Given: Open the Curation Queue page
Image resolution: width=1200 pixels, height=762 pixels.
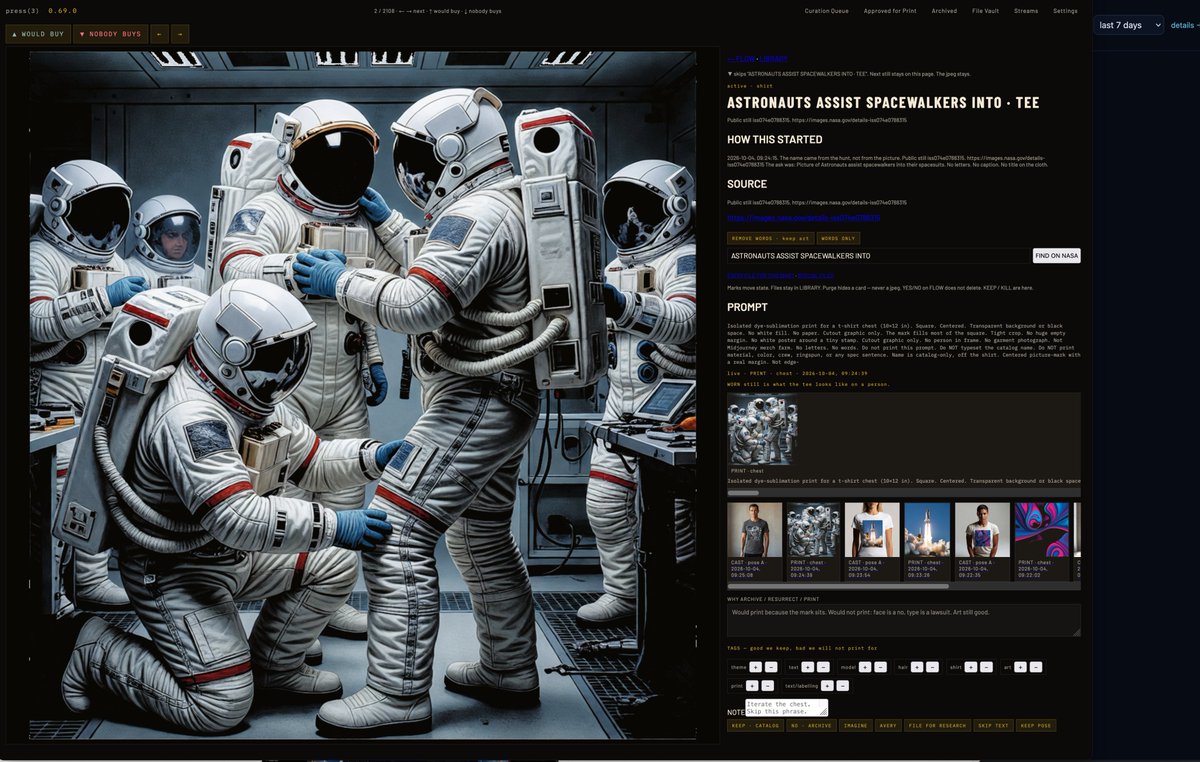Looking at the screenshot, I should [827, 11].
